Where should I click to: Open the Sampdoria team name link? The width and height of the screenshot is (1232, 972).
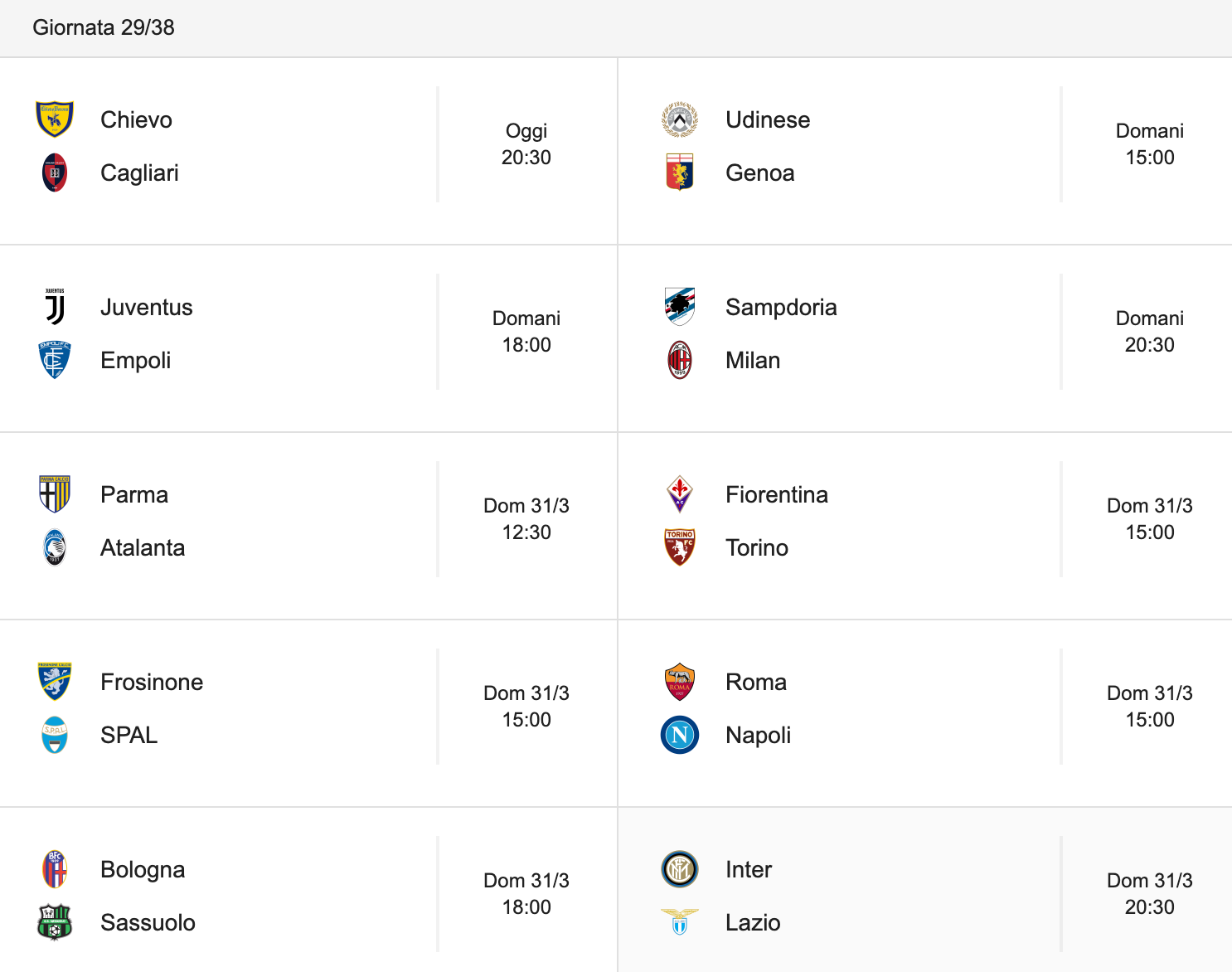point(781,307)
